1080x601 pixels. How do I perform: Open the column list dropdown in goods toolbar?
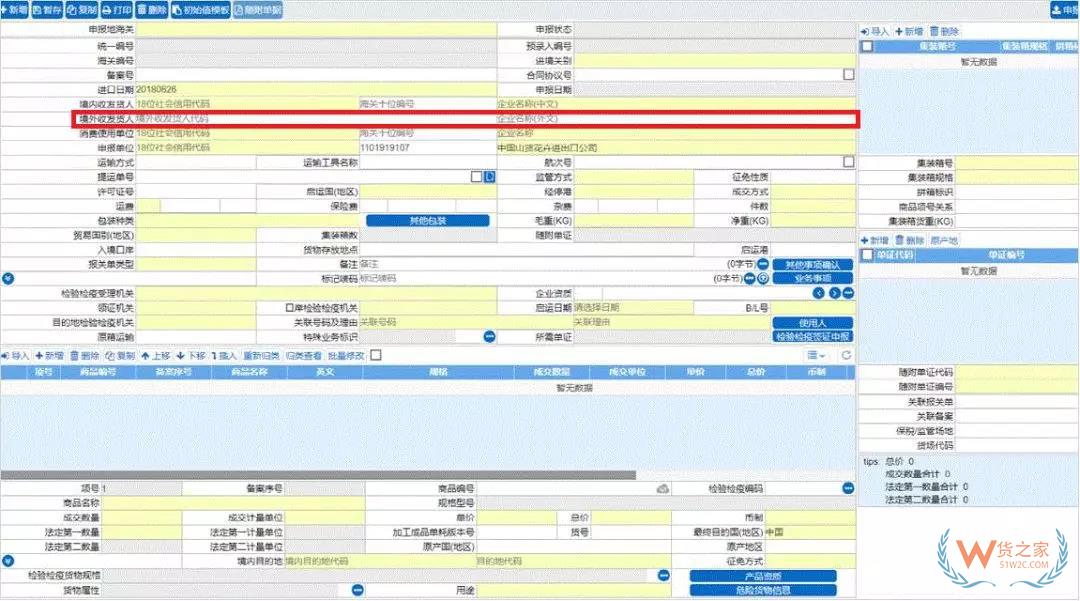tap(817, 355)
